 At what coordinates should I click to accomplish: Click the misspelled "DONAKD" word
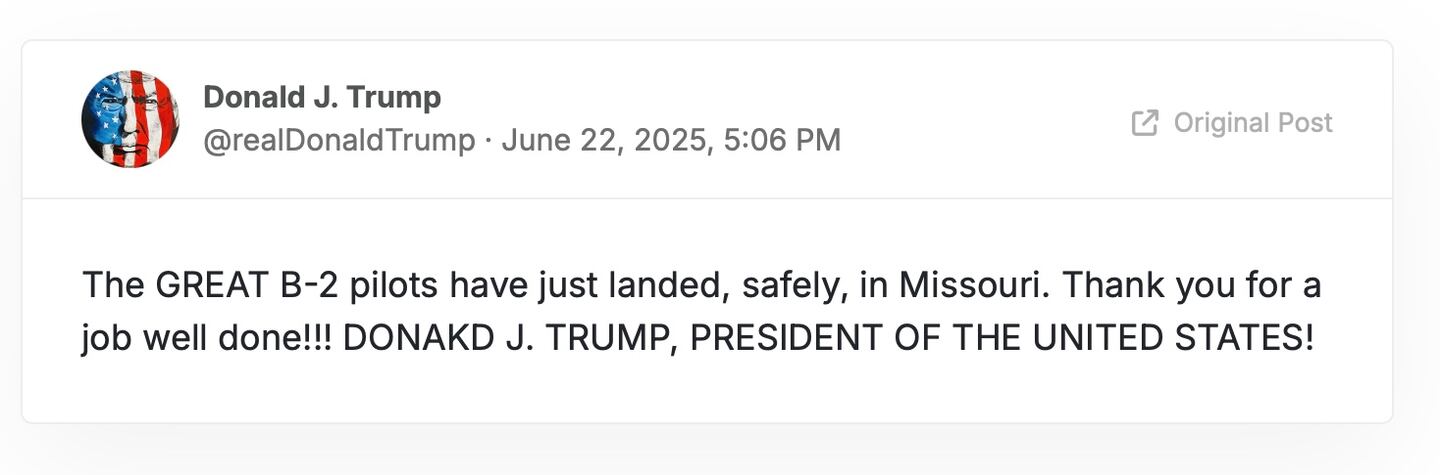tap(419, 339)
